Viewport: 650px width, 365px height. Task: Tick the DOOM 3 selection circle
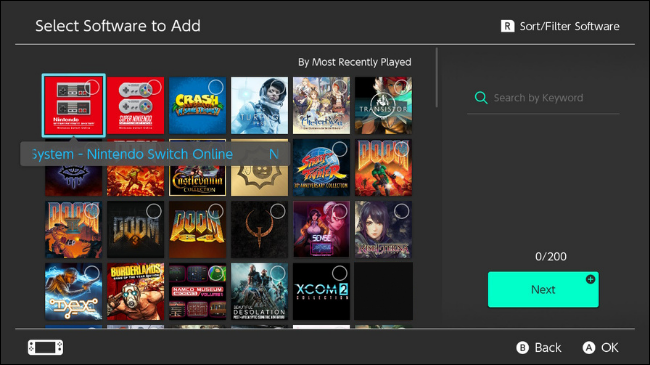[x=154, y=211]
